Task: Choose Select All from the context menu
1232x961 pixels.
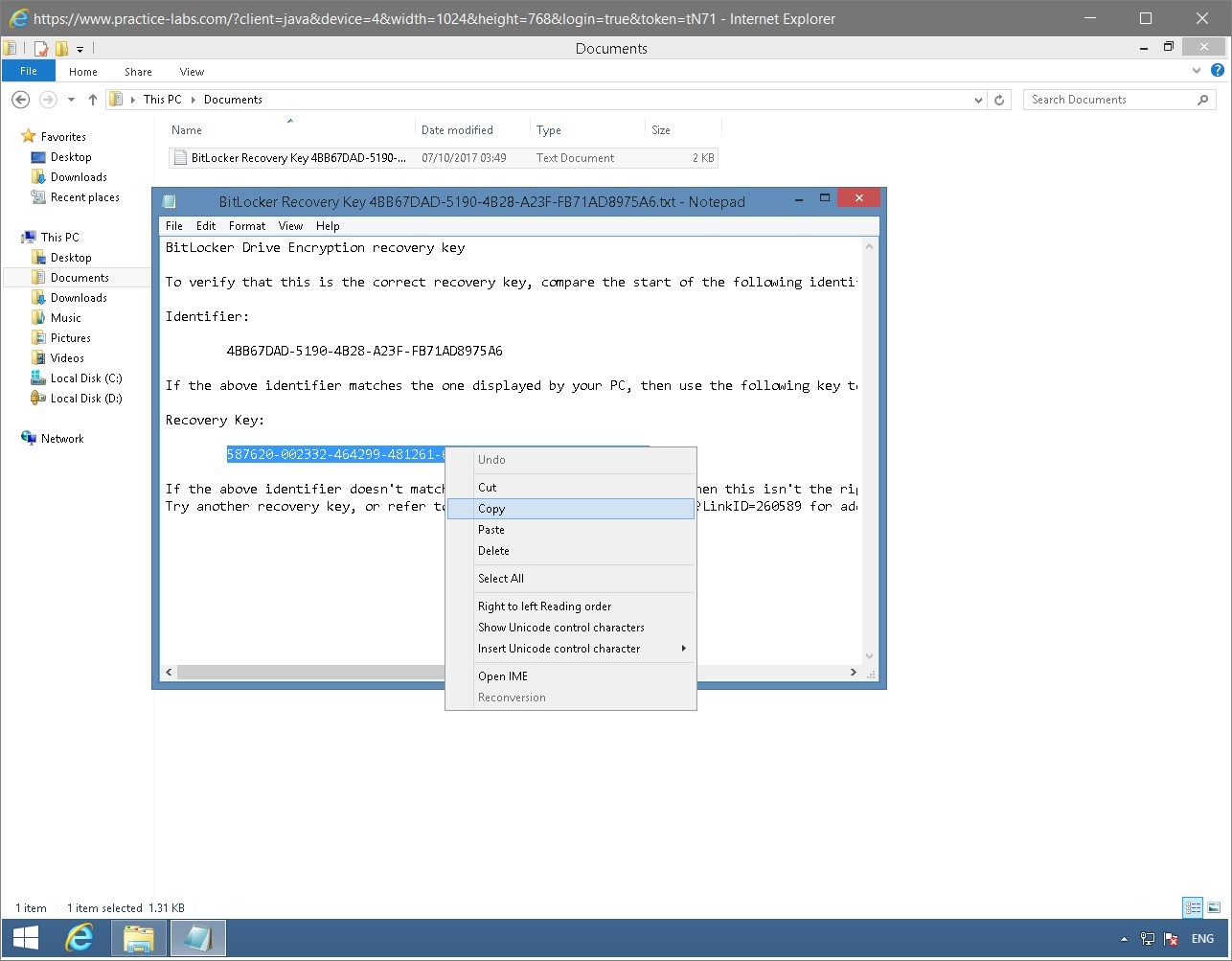Action: (x=500, y=578)
